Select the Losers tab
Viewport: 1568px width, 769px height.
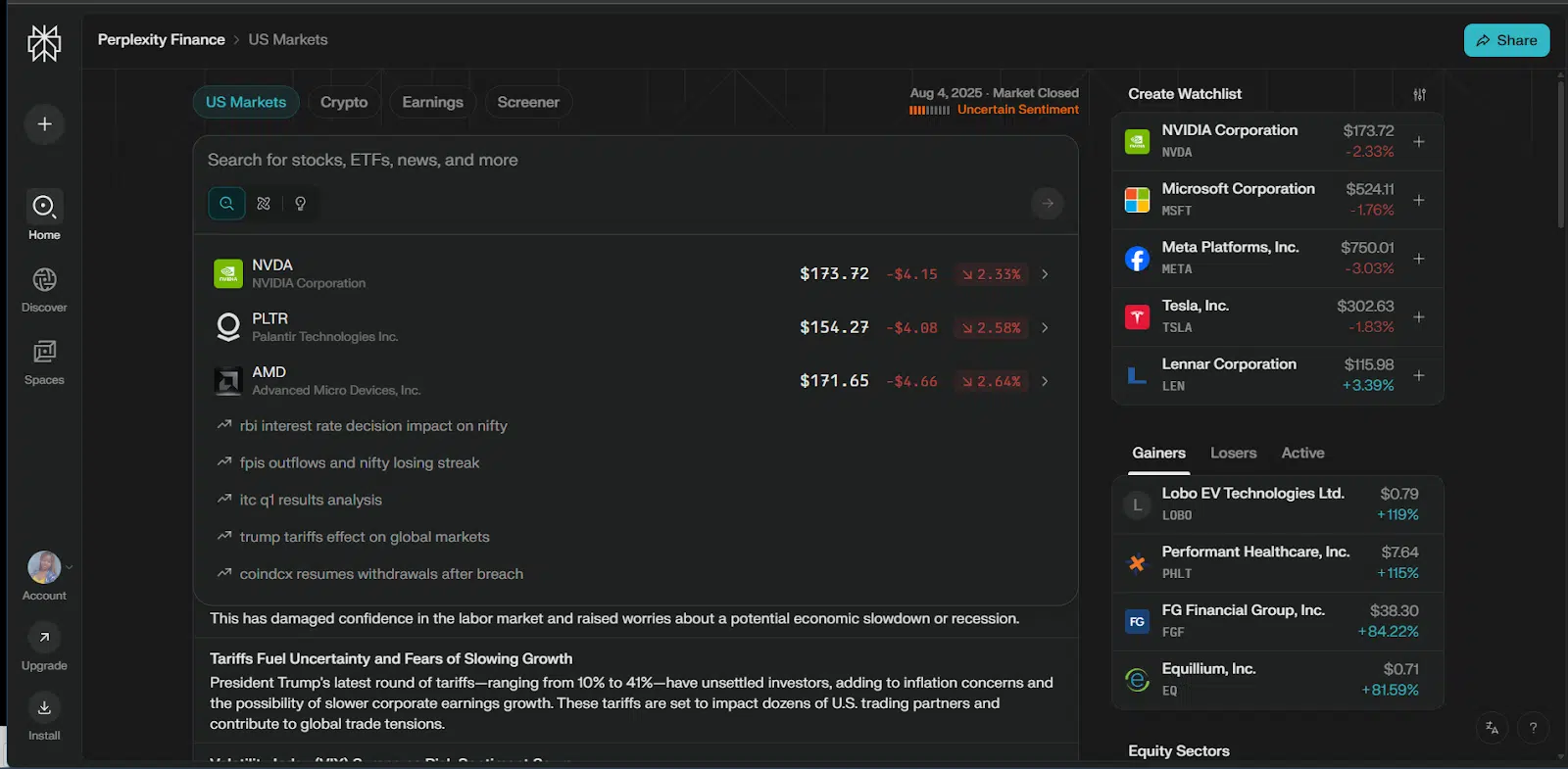click(1233, 453)
